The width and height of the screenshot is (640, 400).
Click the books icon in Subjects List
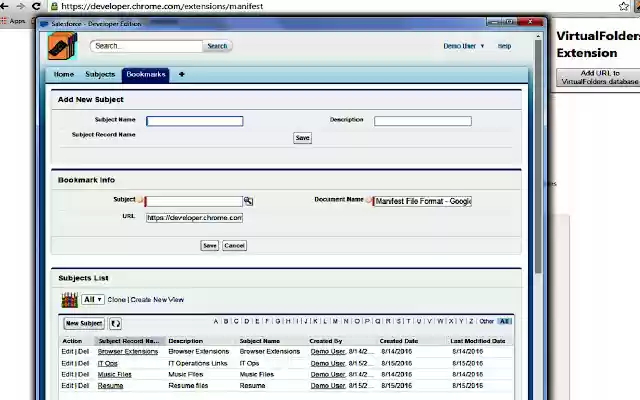click(69, 299)
